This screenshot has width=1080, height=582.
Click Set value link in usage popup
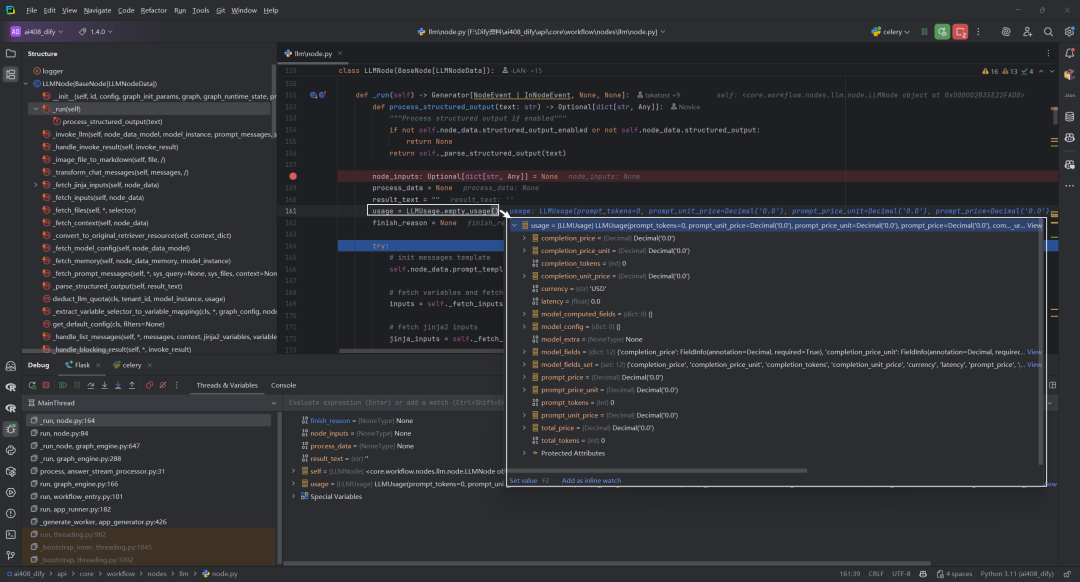point(523,481)
